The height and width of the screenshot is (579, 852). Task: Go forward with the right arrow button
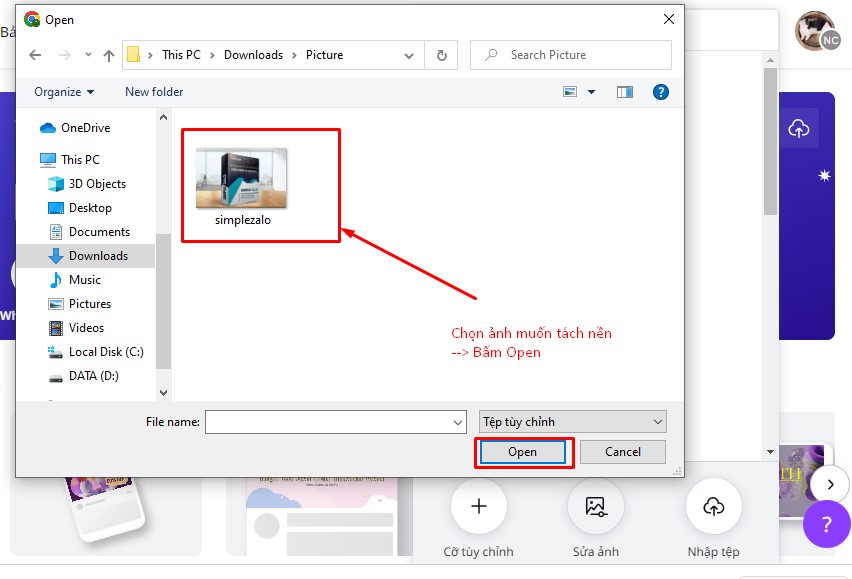(x=65, y=55)
